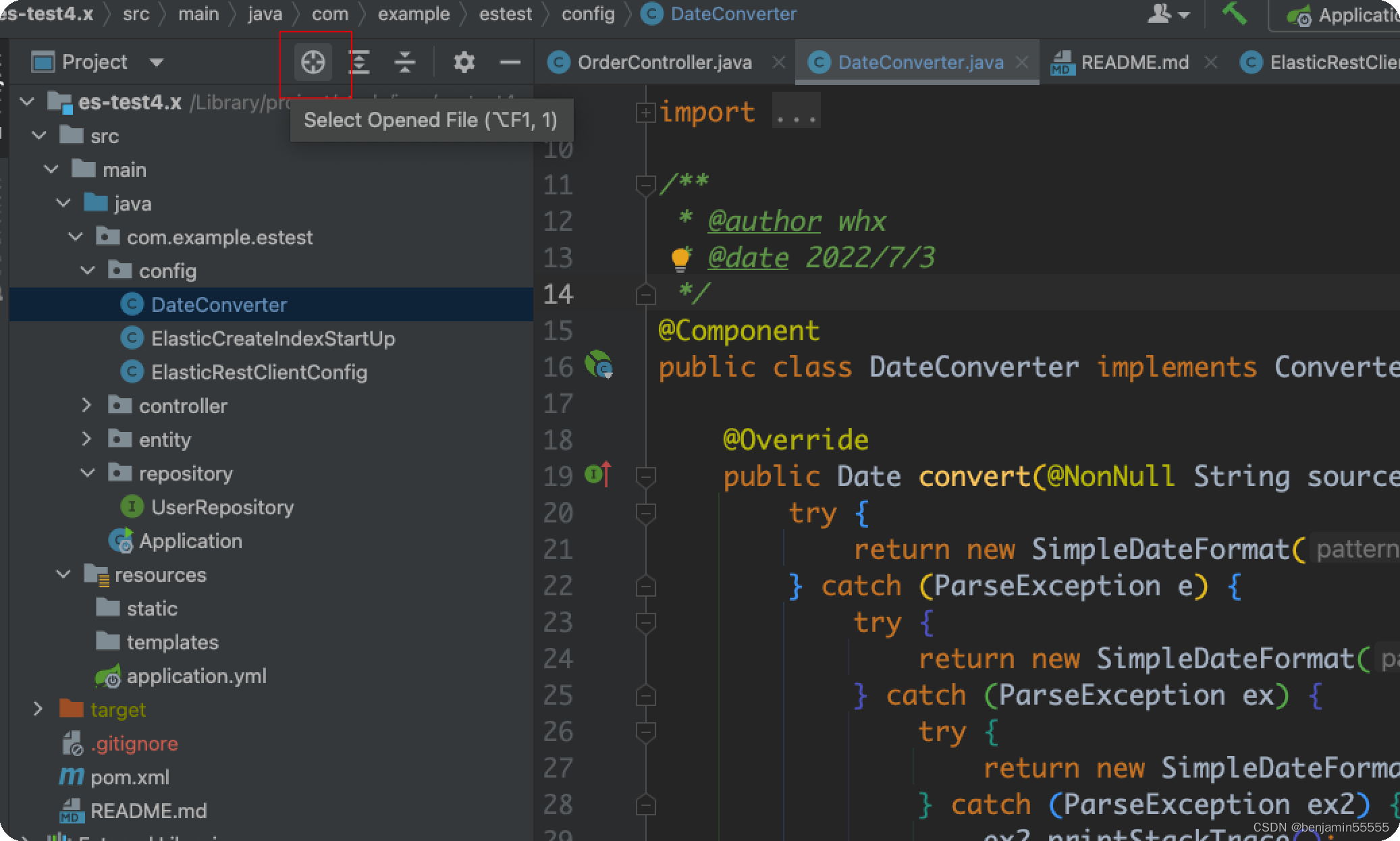This screenshot has height=841, width=1400.
Task: Expand the collapsed import block
Action: pos(646,112)
